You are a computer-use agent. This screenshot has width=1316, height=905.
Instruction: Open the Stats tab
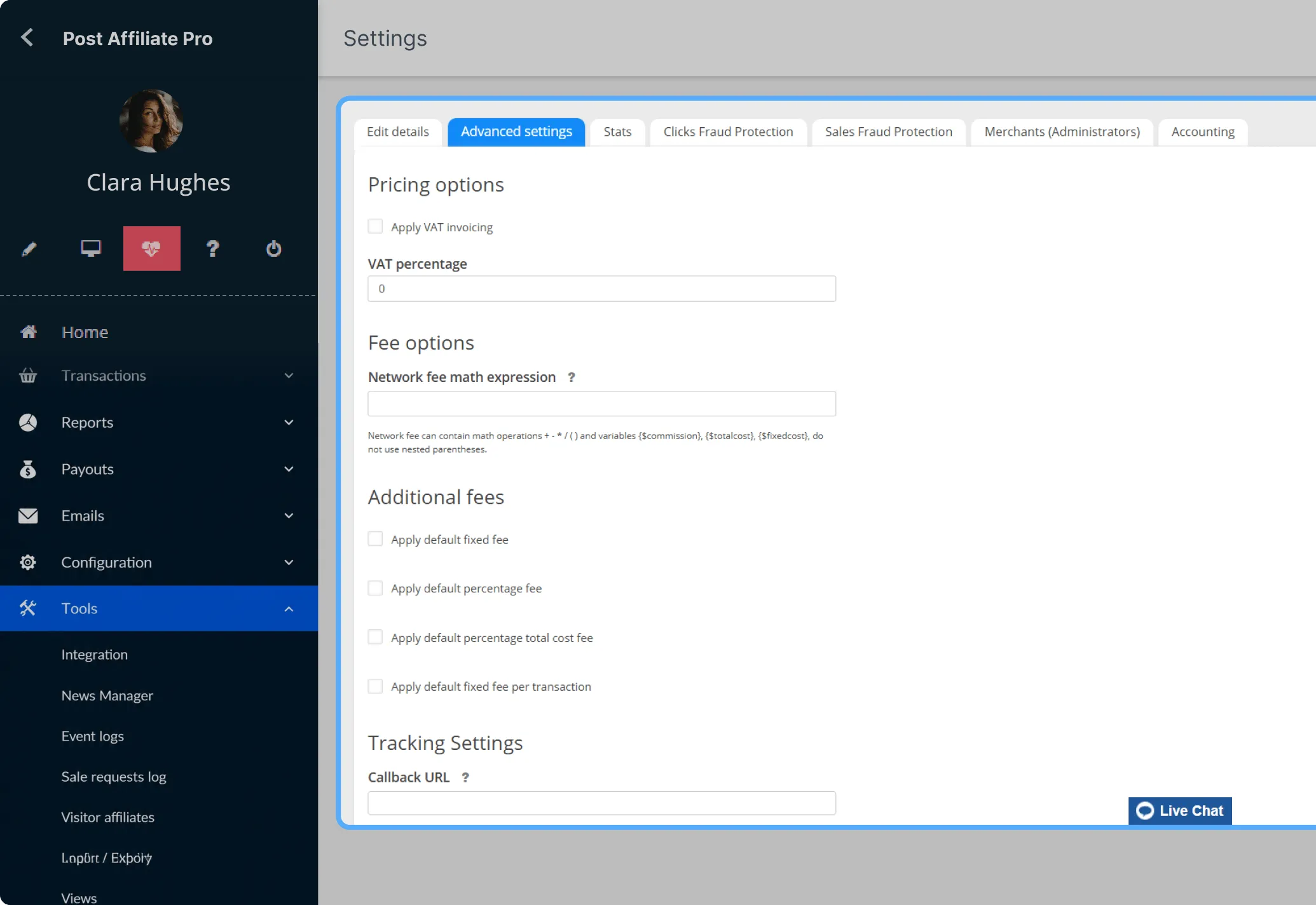pos(617,132)
